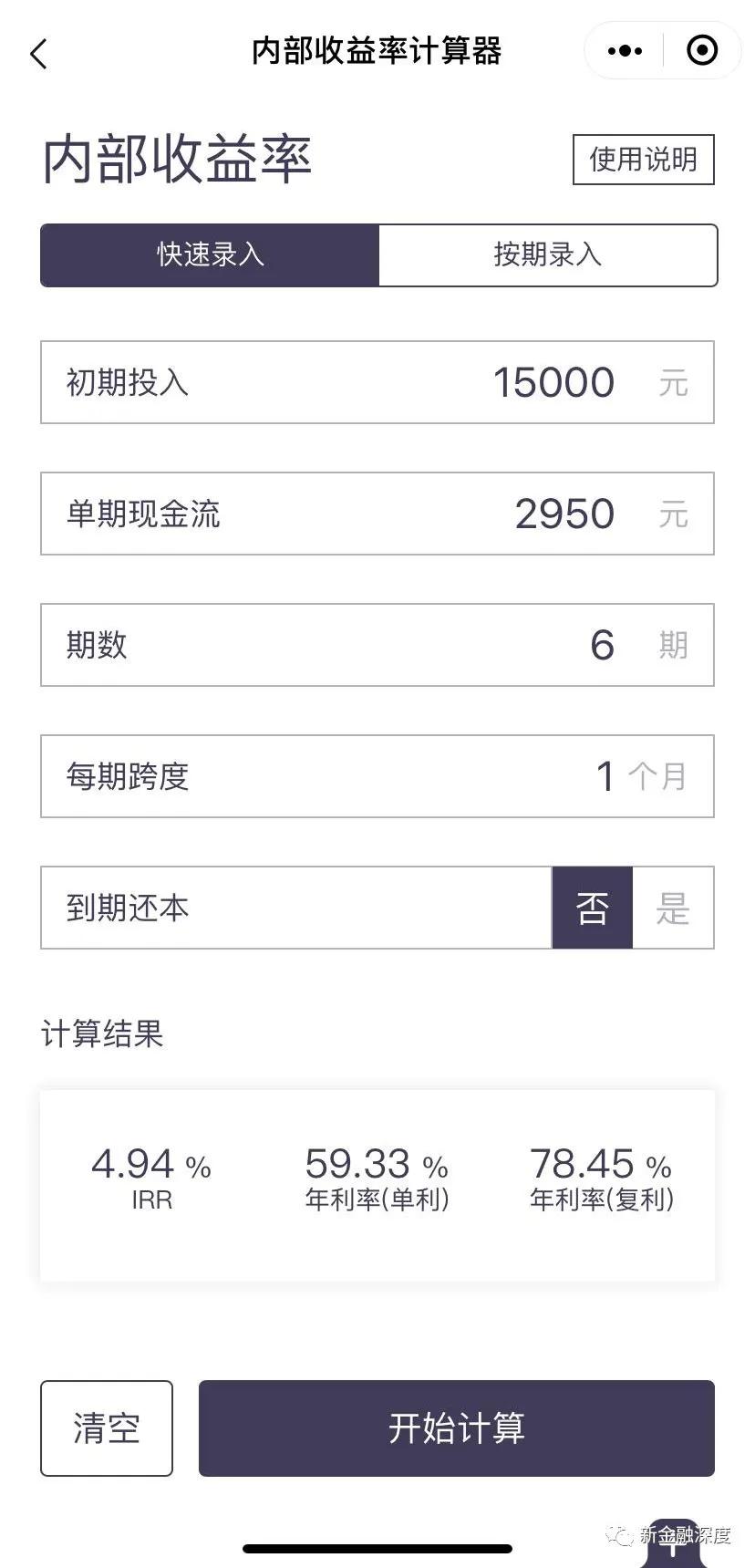Tap the mini program close circle icon
755x1568 pixels.
pyautogui.click(x=701, y=50)
